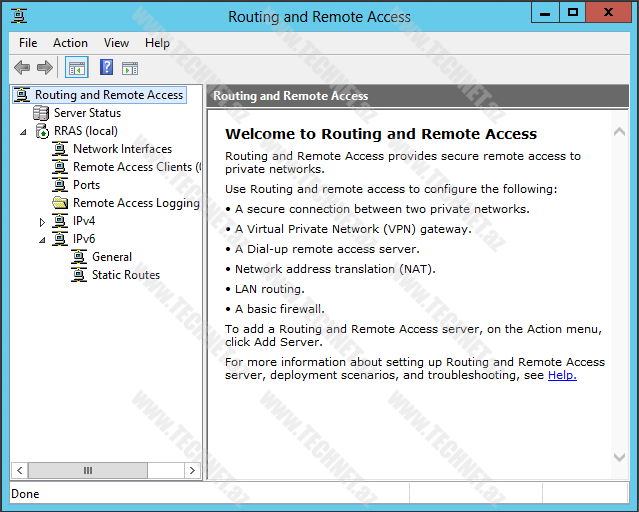Click the Back arrow toolbar icon

(22, 68)
